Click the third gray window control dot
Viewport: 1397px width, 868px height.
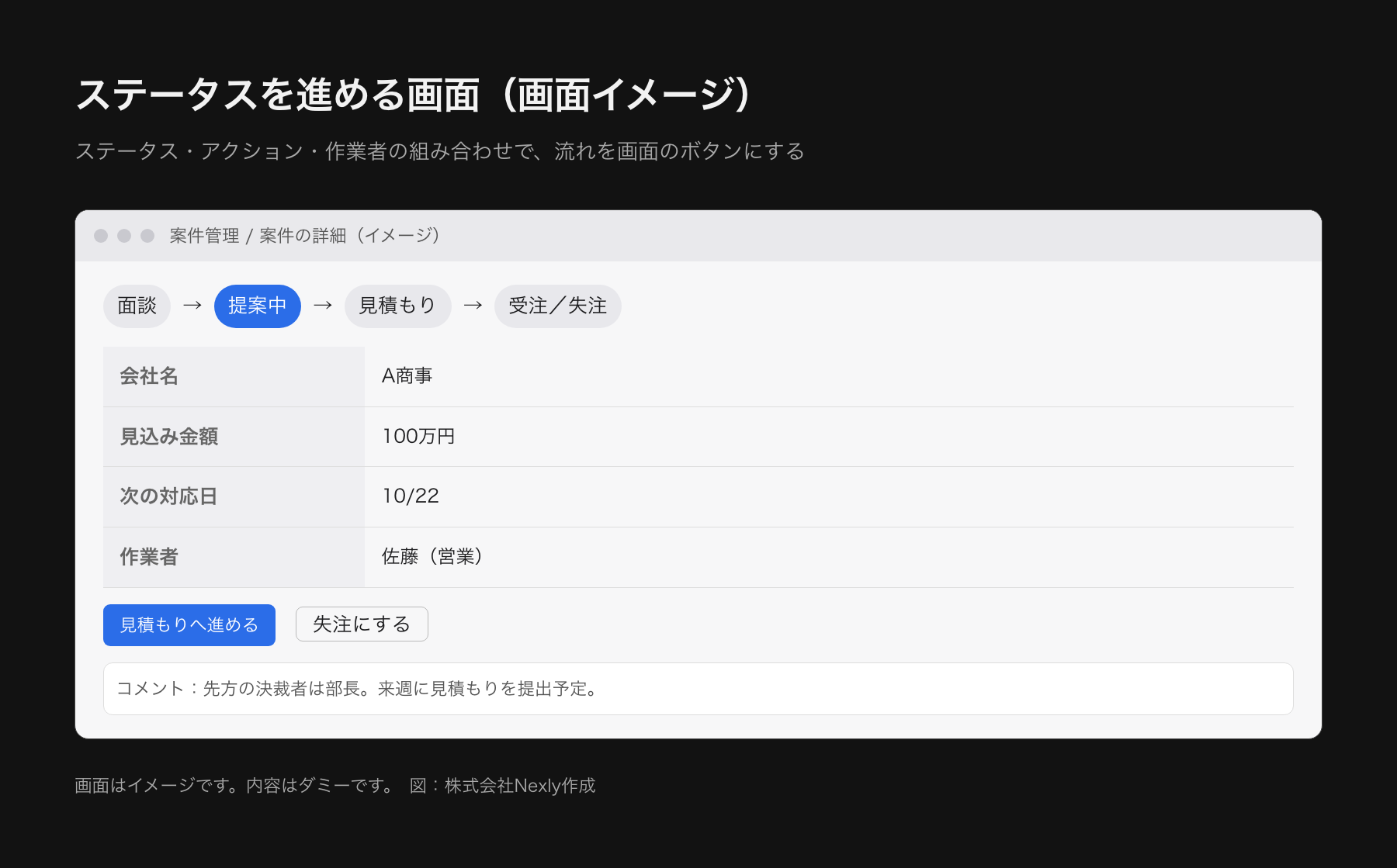tap(147, 236)
